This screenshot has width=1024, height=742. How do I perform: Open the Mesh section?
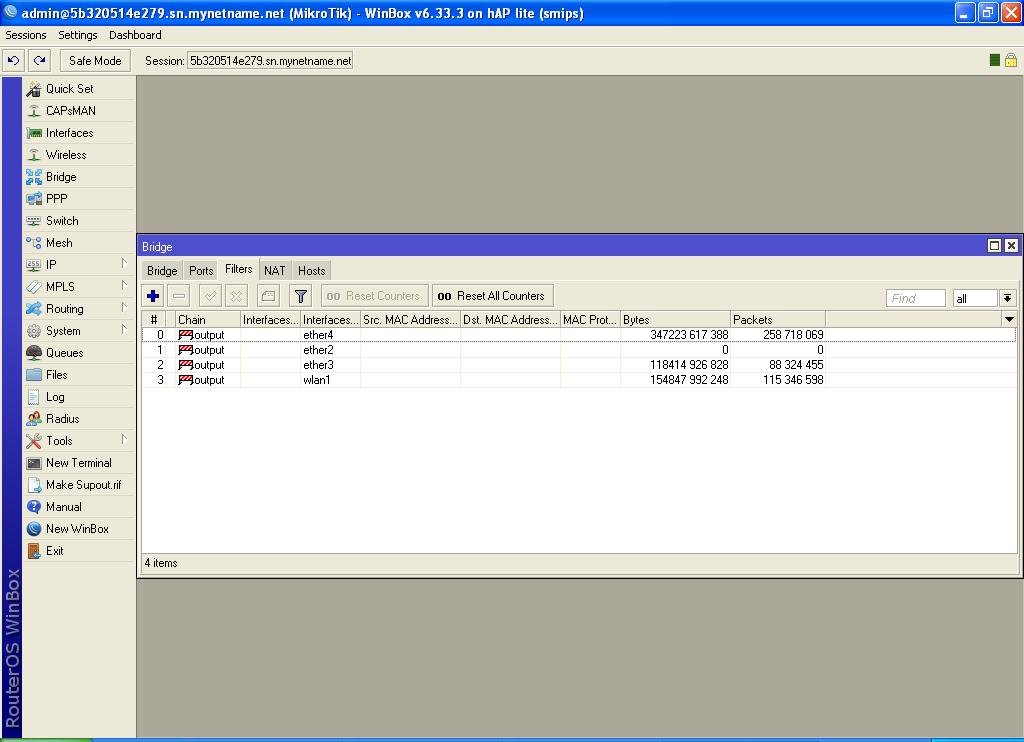[x=79, y=243]
